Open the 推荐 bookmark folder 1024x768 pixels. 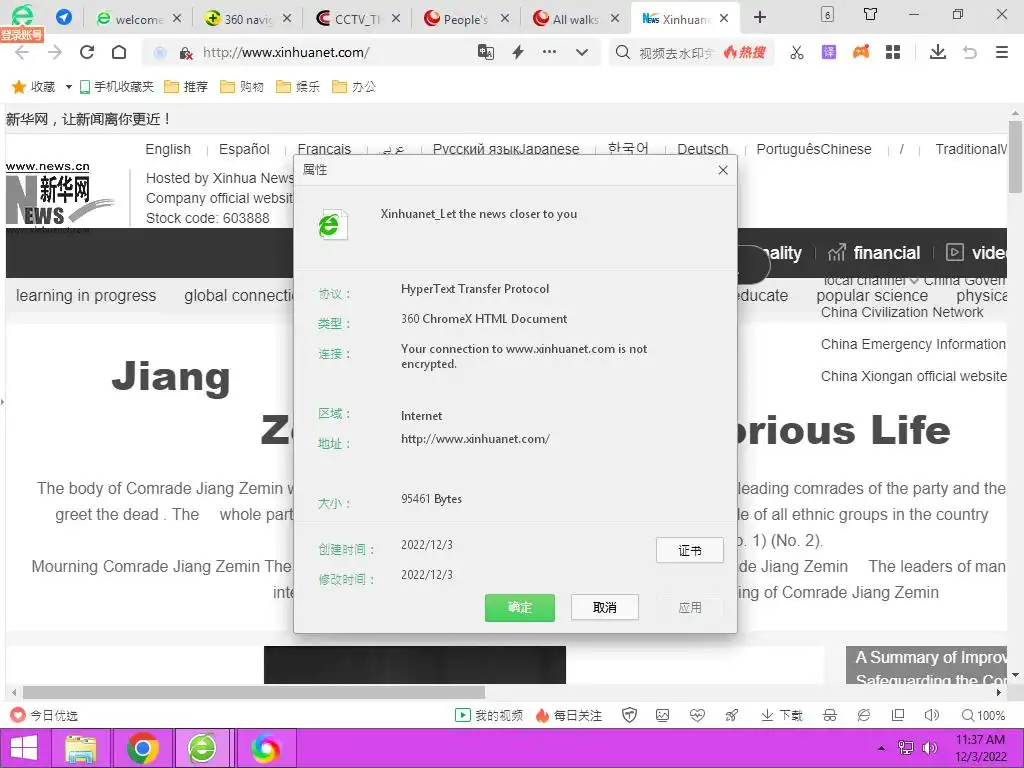[x=186, y=87]
